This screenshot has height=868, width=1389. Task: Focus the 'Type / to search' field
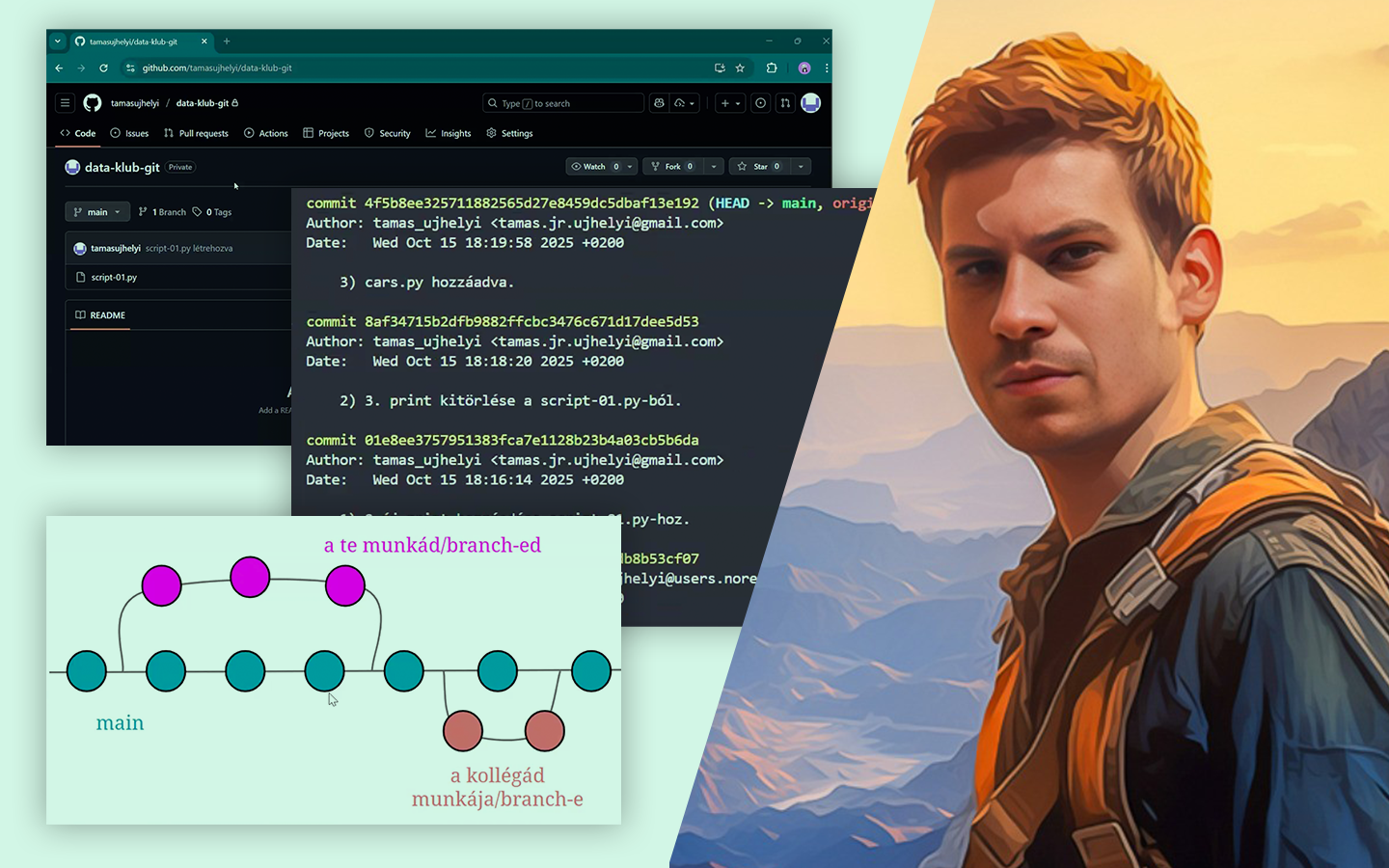point(562,103)
